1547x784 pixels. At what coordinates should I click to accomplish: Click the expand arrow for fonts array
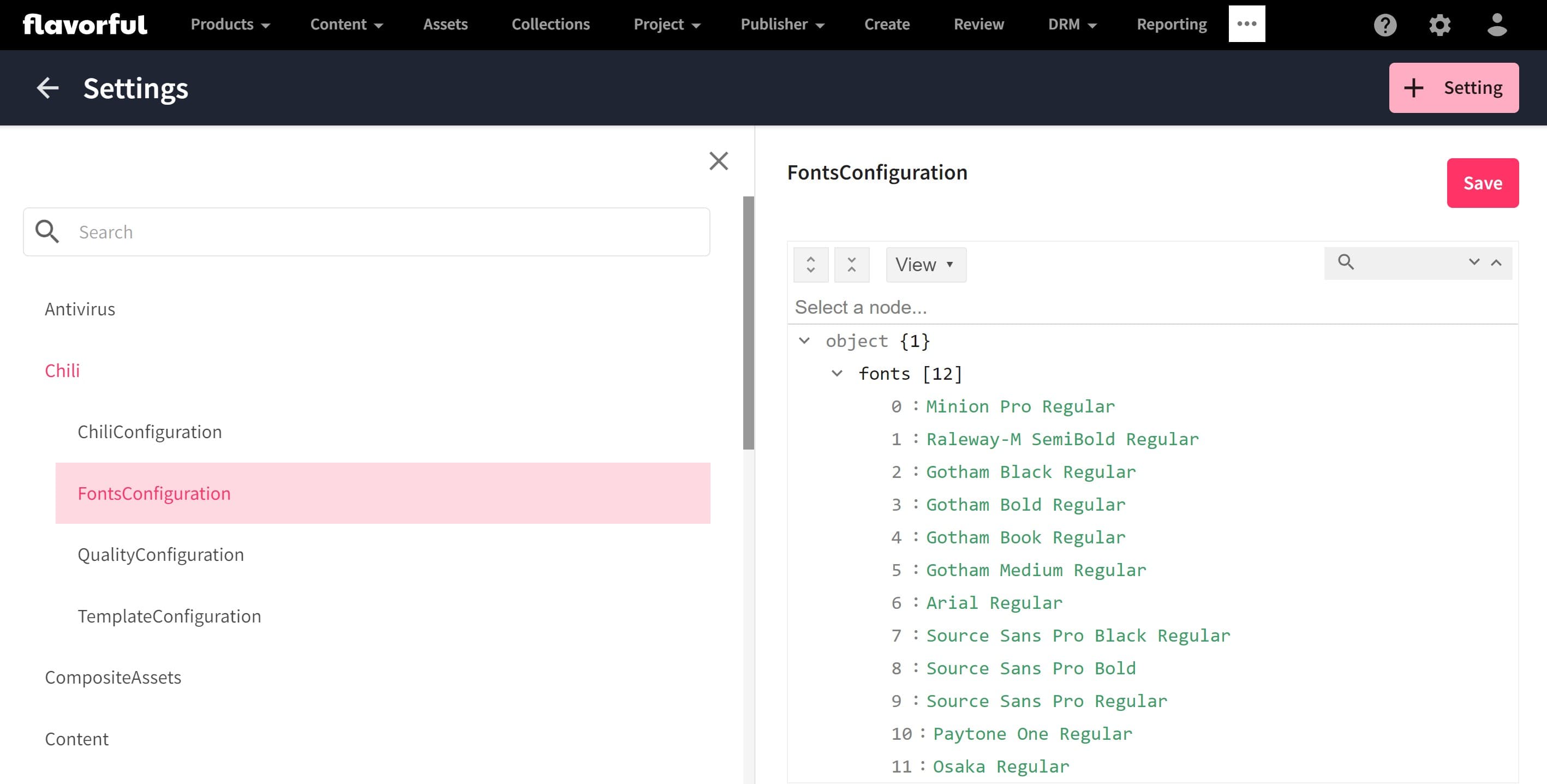click(x=837, y=373)
